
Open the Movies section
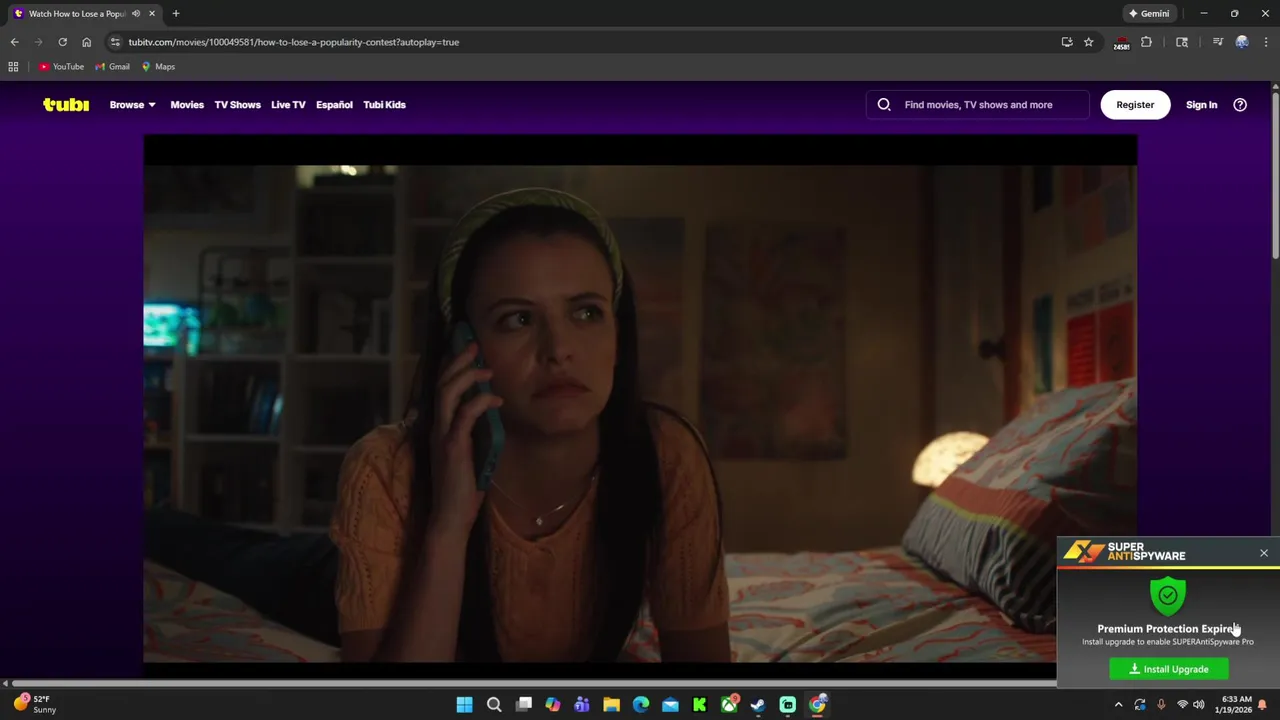click(x=187, y=105)
